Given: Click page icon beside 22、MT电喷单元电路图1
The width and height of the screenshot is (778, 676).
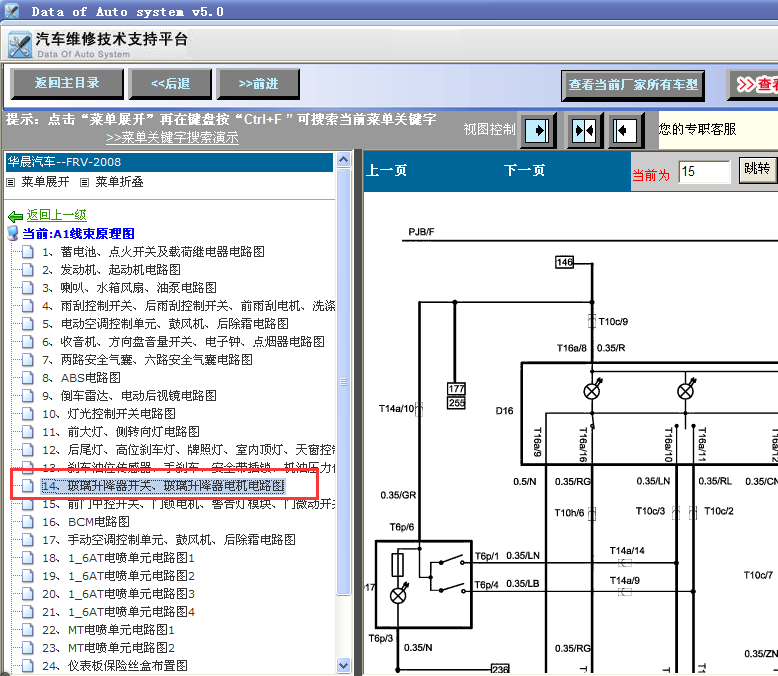Looking at the screenshot, I should (x=28, y=630).
